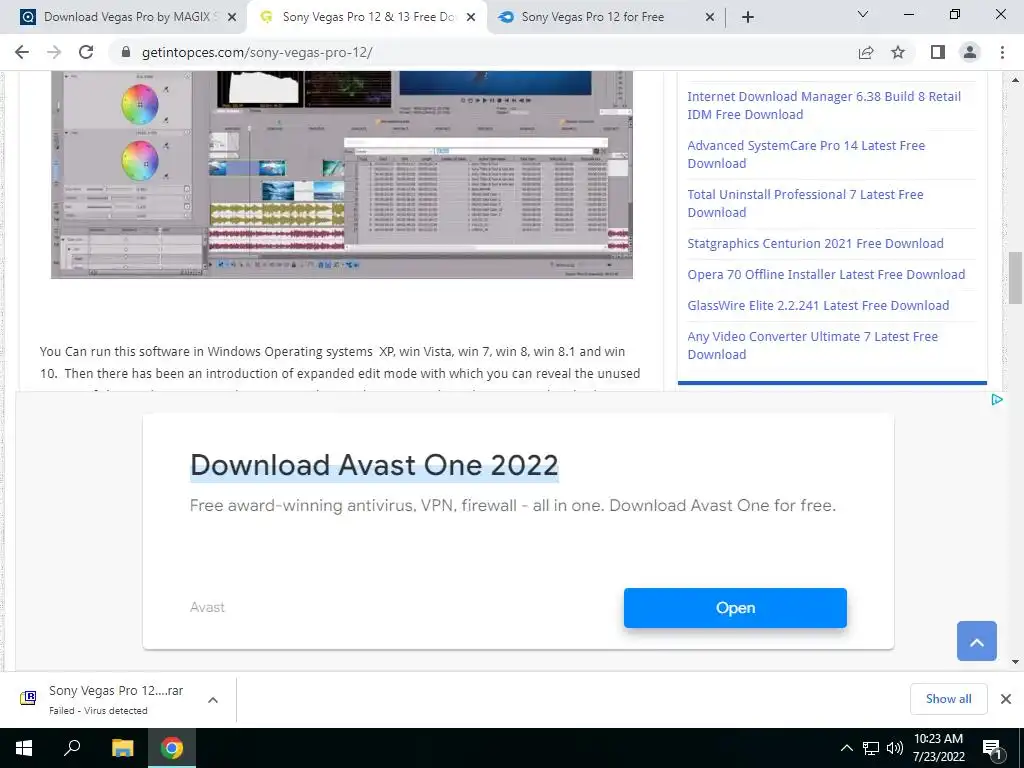Click the address bar URL field
Screen dimensions: 1024x768
[x=483, y=52]
